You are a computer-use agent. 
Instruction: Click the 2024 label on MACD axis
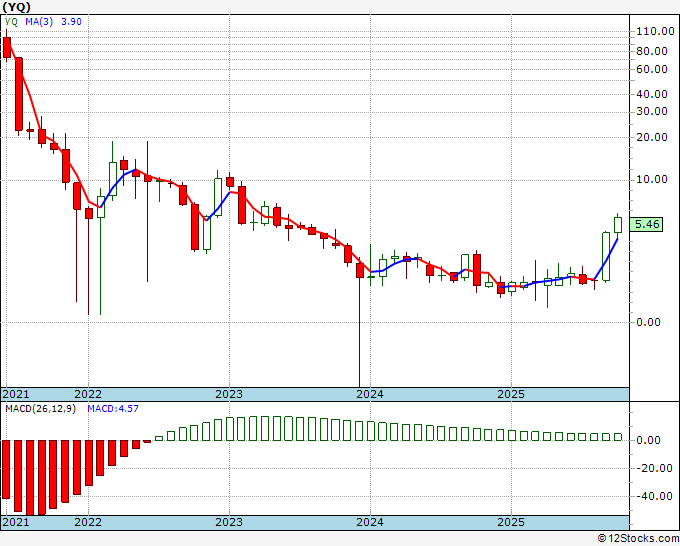point(370,522)
